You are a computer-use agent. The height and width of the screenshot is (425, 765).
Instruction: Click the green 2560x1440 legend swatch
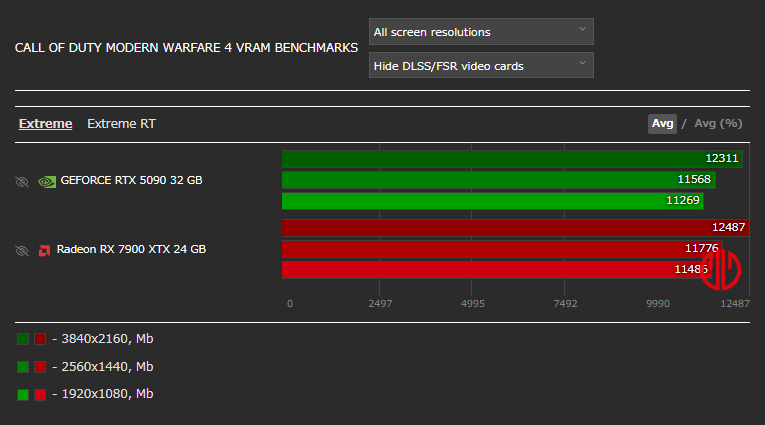(x=23, y=367)
